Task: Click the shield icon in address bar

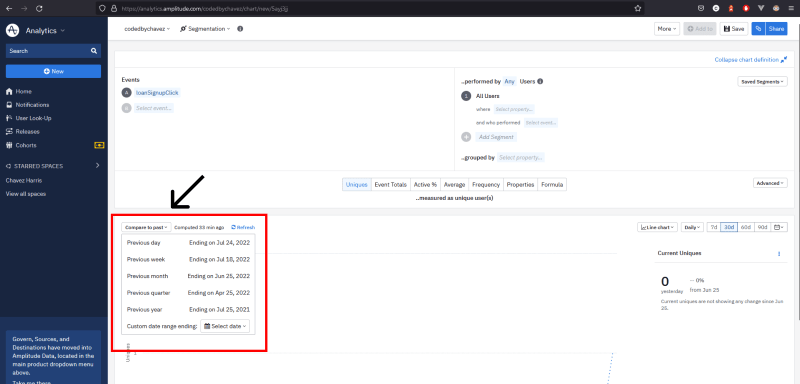Action: [x=102, y=8]
